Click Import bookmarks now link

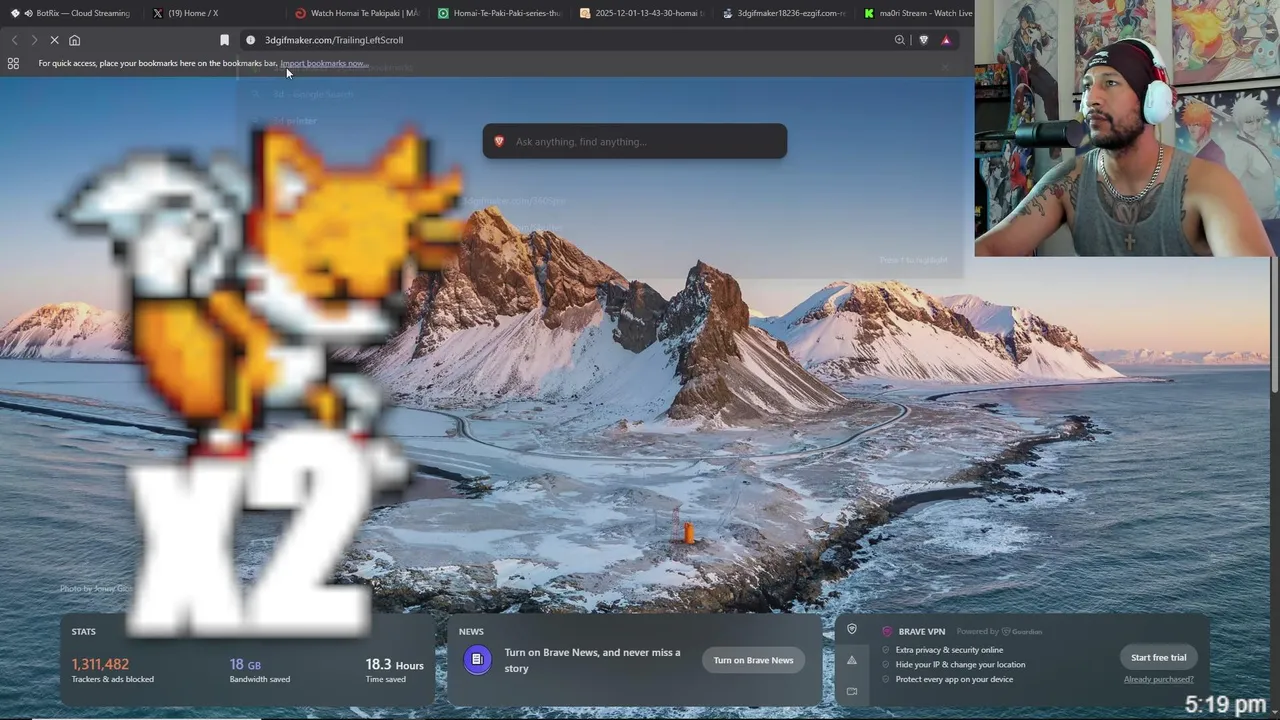coord(324,63)
